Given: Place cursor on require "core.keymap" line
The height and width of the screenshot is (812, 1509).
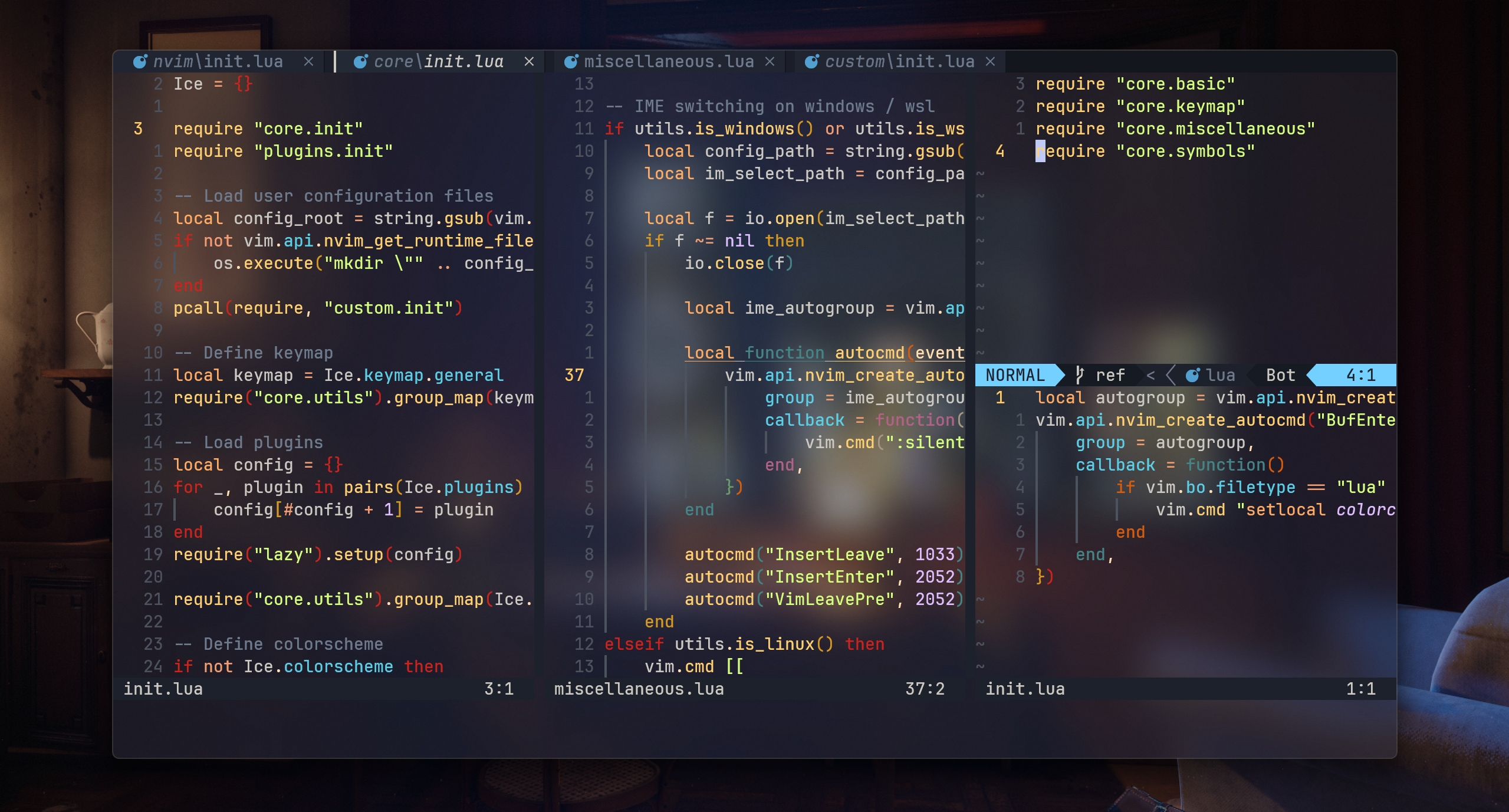Looking at the screenshot, I should (1139, 107).
